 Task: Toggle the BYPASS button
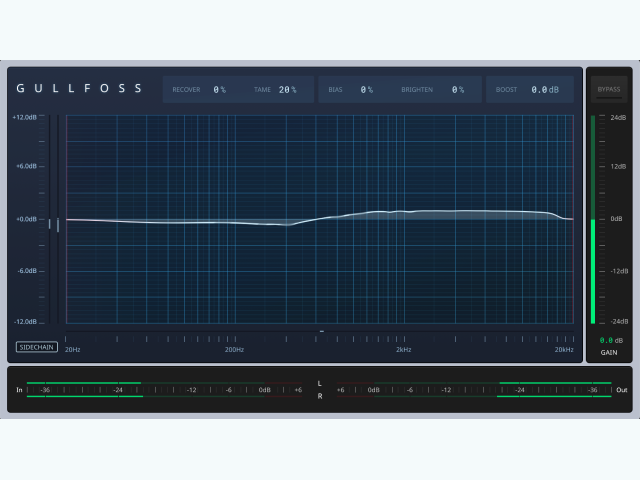pos(609,89)
